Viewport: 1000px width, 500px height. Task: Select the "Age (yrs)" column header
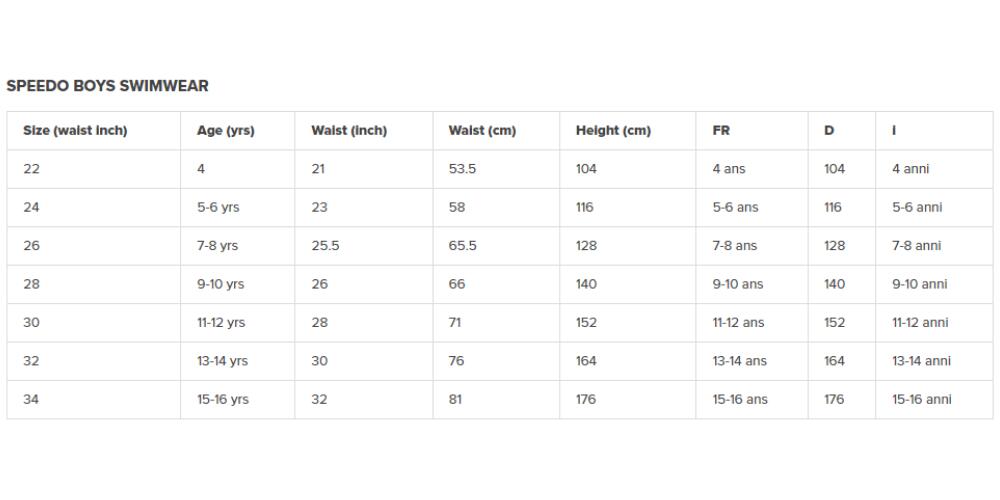[225, 131]
